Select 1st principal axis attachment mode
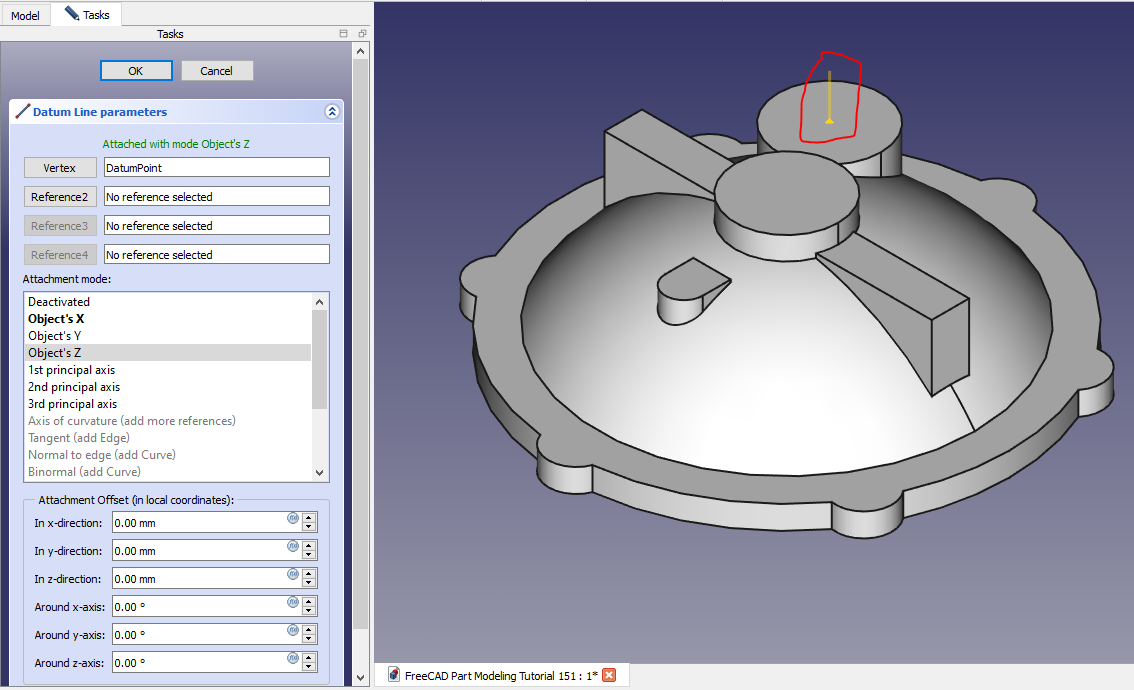1134x690 pixels. pyautogui.click(x=73, y=370)
